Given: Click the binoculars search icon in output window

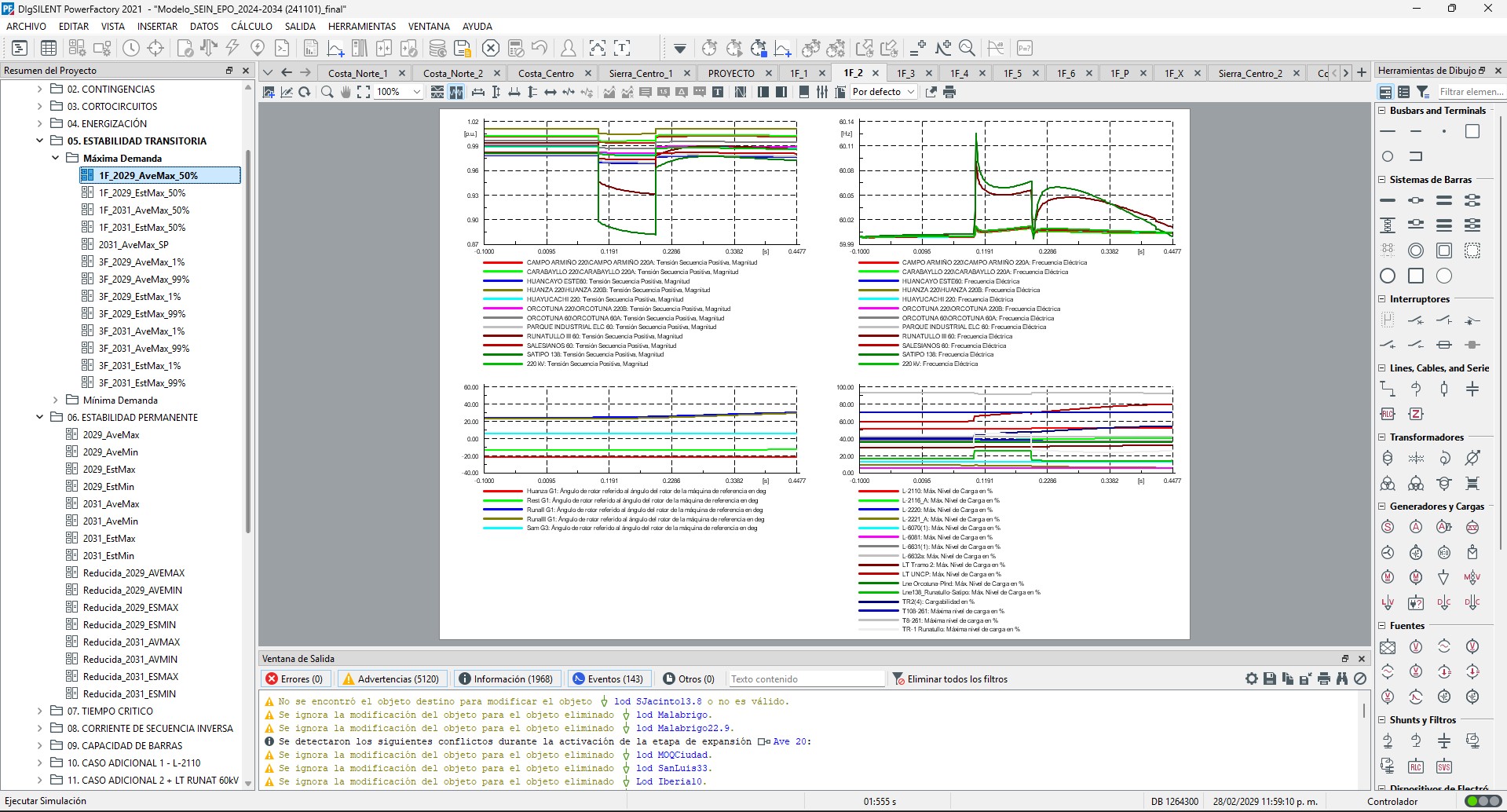Looking at the screenshot, I should [x=1342, y=678].
